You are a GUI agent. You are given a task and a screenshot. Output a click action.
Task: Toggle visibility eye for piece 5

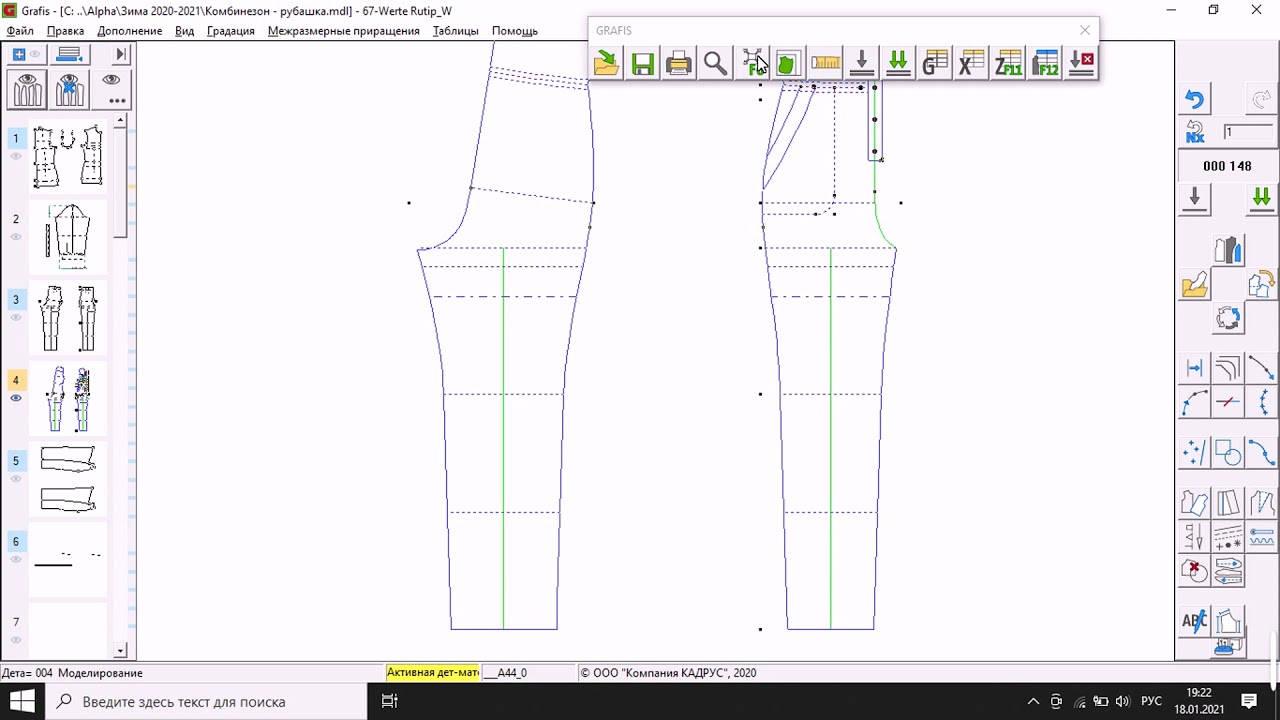click(16, 479)
